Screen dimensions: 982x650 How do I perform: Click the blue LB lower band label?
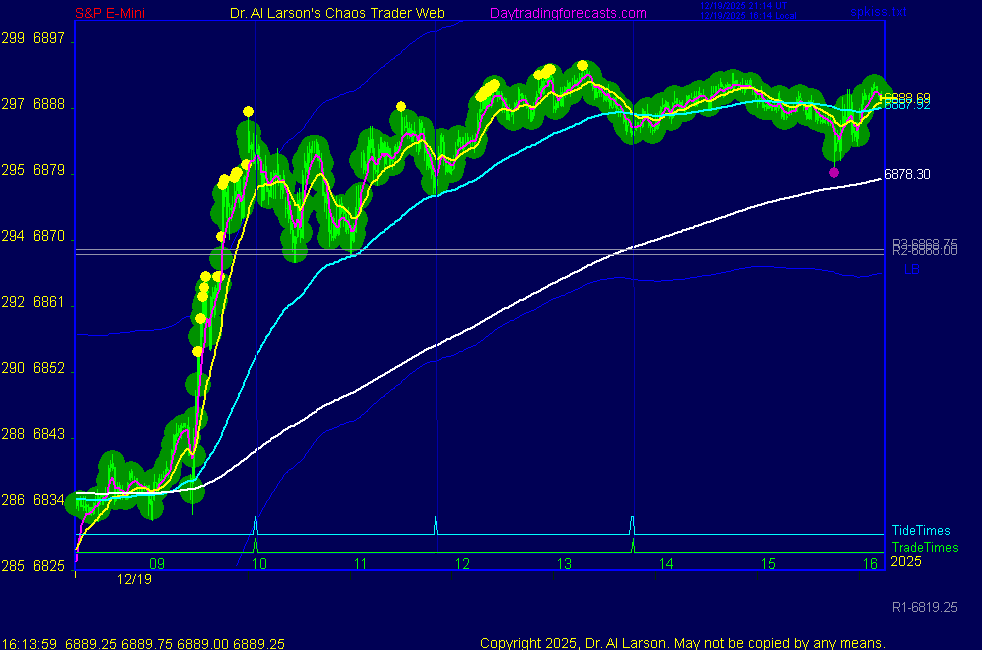click(x=911, y=270)
